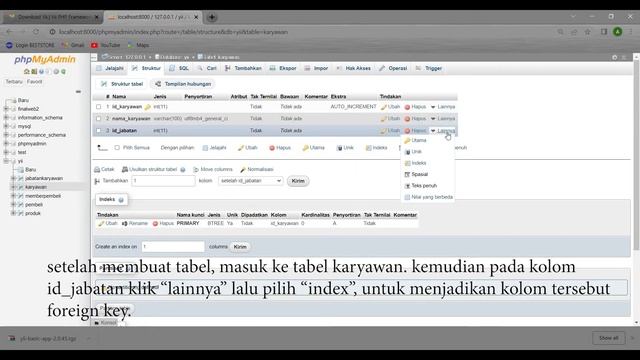Viewport: 640px width, 360px height.
Task: Click the Tambahkan column count field
Action: [x=163, y=181]
